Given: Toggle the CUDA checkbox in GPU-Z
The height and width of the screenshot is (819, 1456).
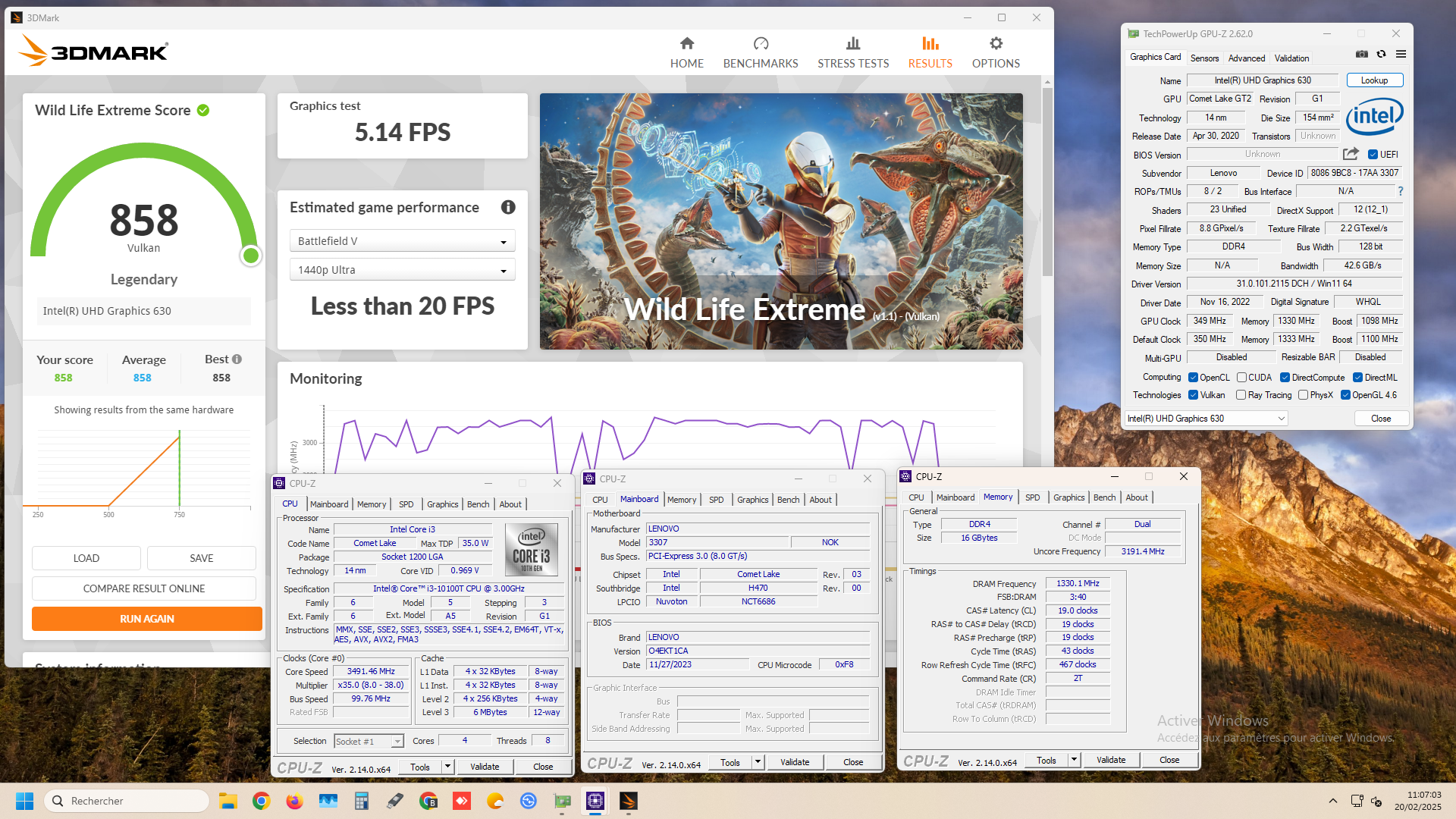Looking at the screenshot, I should click(x=1241, y=377).
